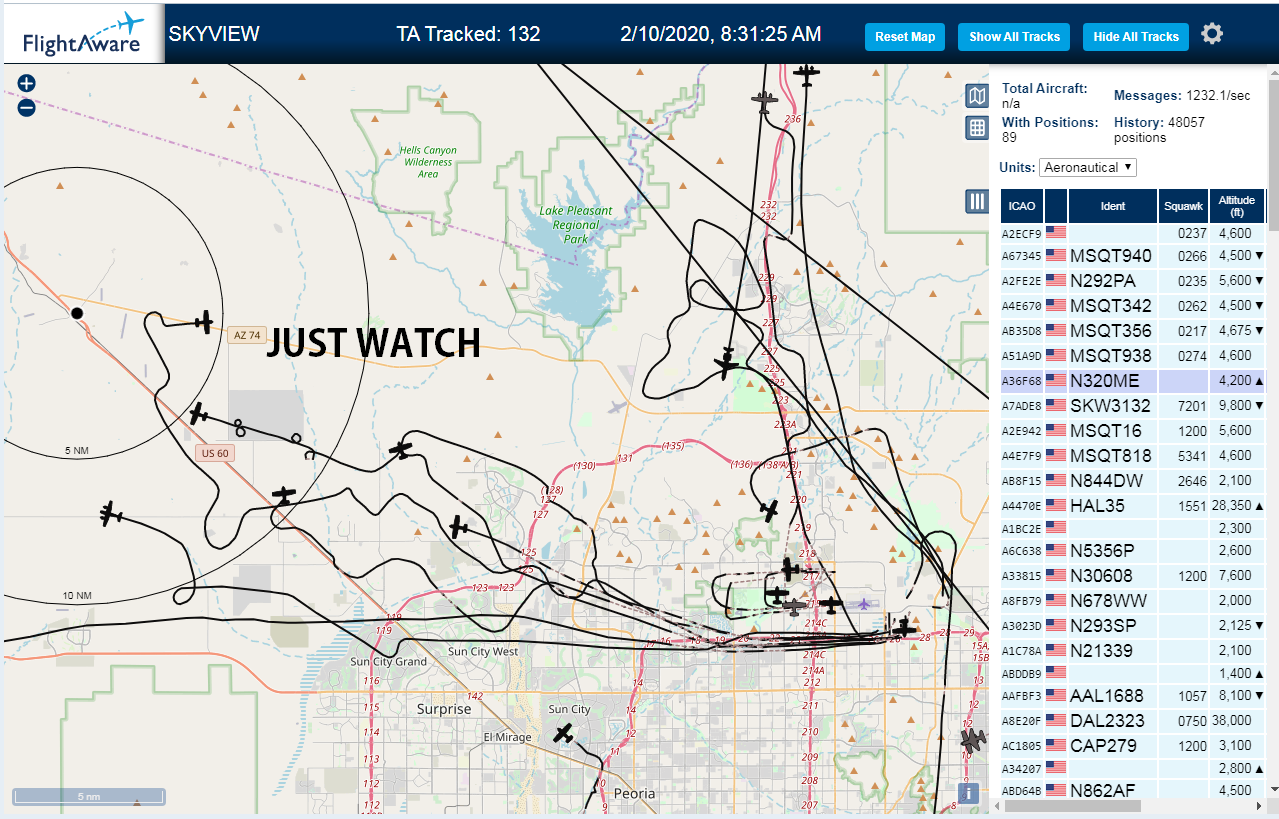Click ICAO code A34207 in the table

[1021, 768]
